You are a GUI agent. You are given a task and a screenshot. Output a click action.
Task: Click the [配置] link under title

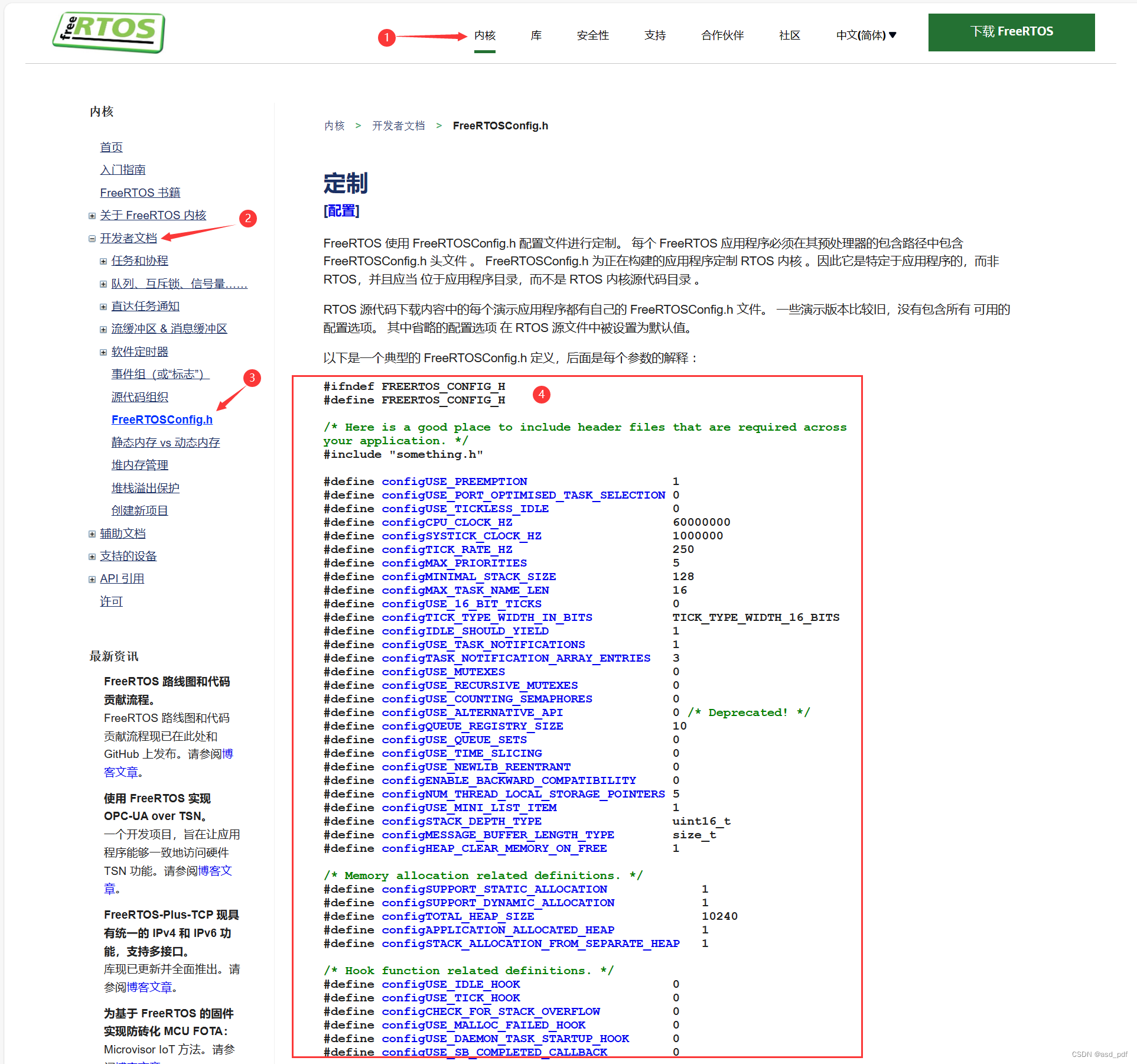point(341,211)
